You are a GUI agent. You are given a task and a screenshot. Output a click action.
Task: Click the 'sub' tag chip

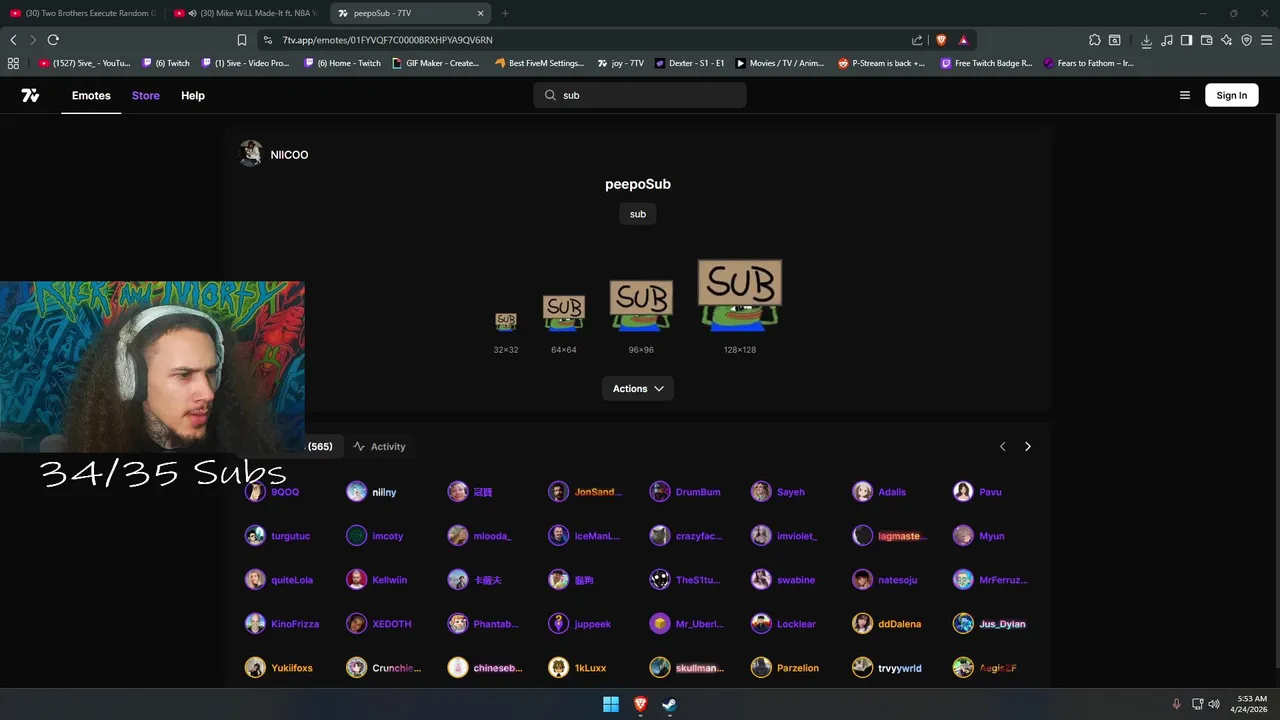point(638,214)
